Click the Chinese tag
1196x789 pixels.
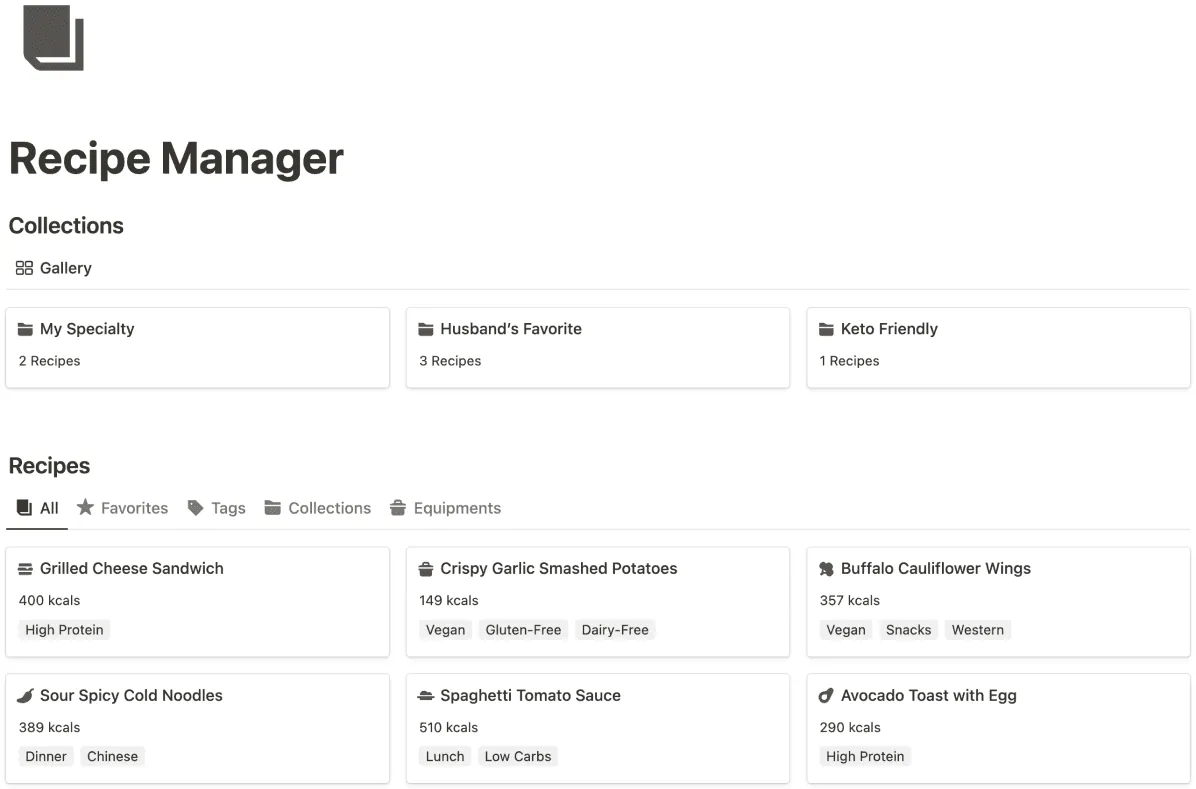click(x=113, y=756)
